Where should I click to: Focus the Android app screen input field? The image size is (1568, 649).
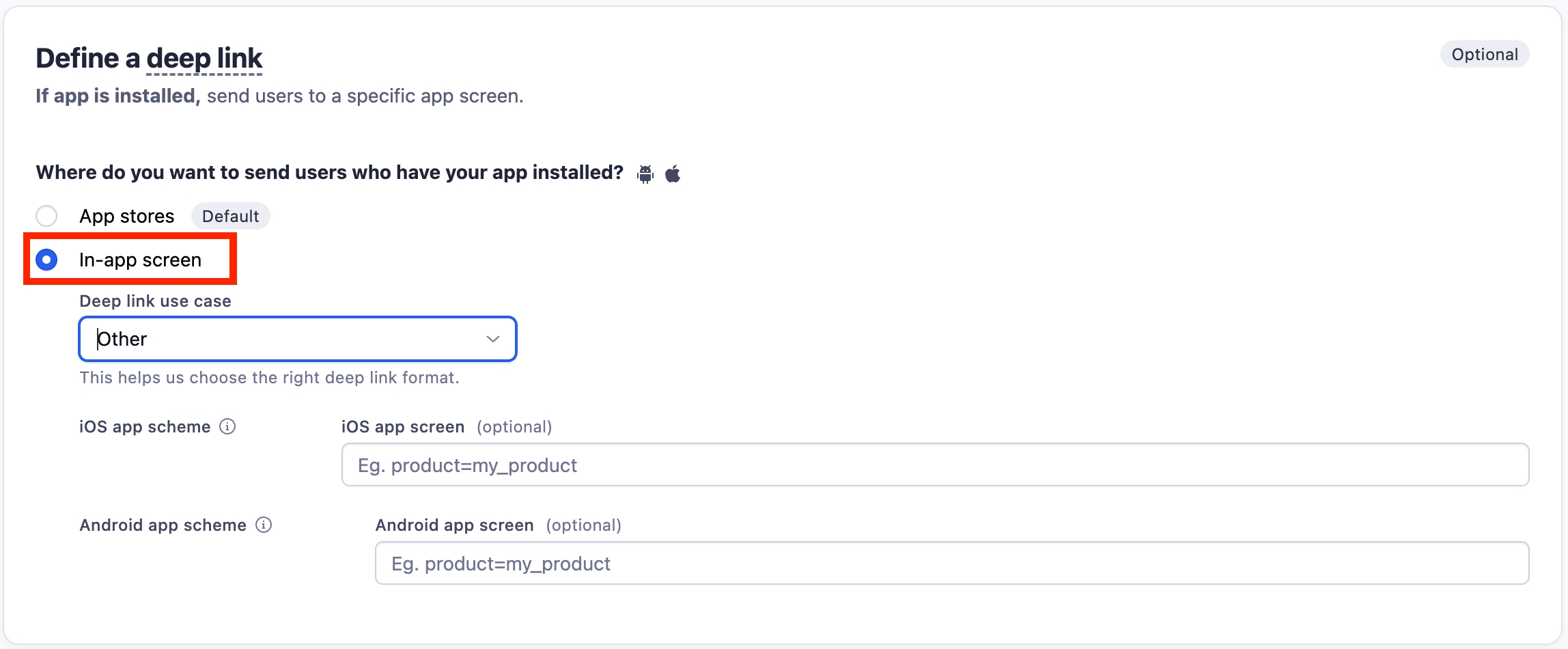(x=951, y=564)
